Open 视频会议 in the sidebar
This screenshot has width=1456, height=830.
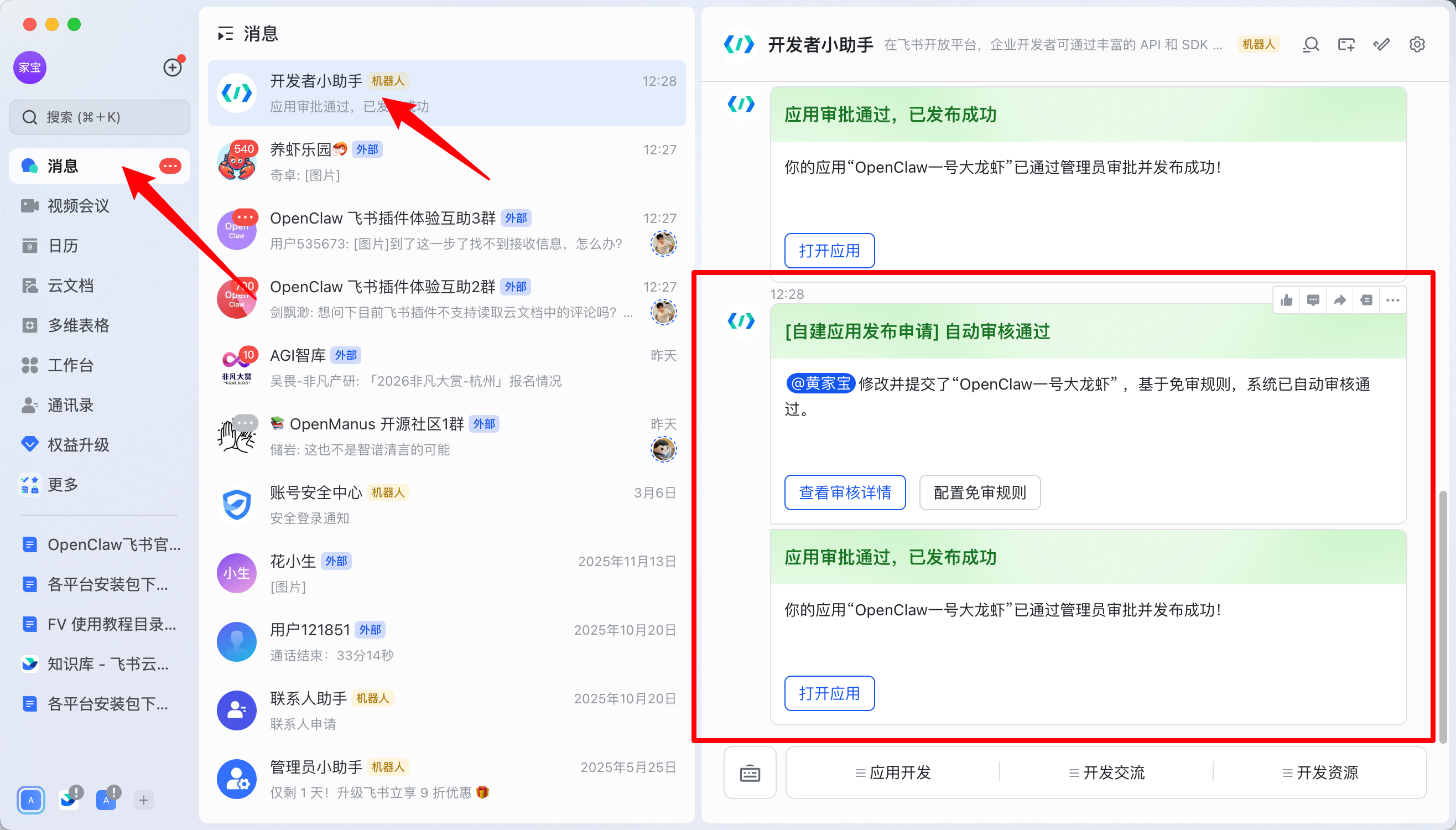pos(99,206)
